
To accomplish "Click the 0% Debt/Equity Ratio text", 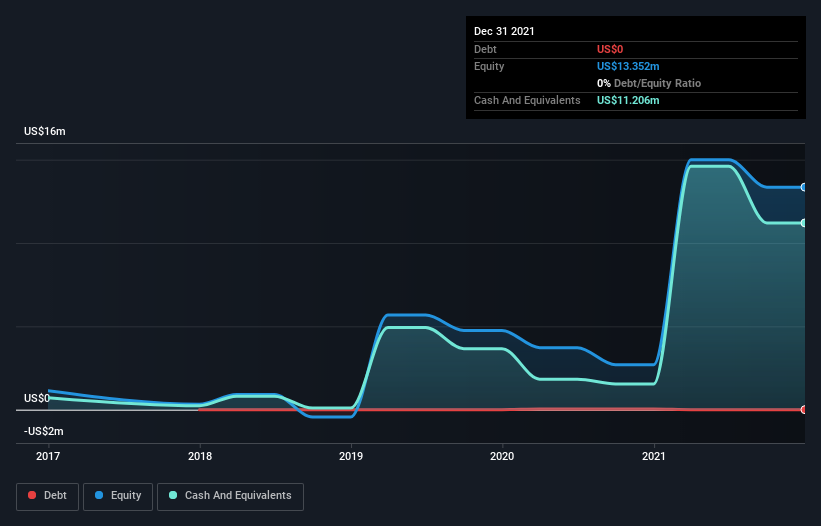I will point(649,83).
